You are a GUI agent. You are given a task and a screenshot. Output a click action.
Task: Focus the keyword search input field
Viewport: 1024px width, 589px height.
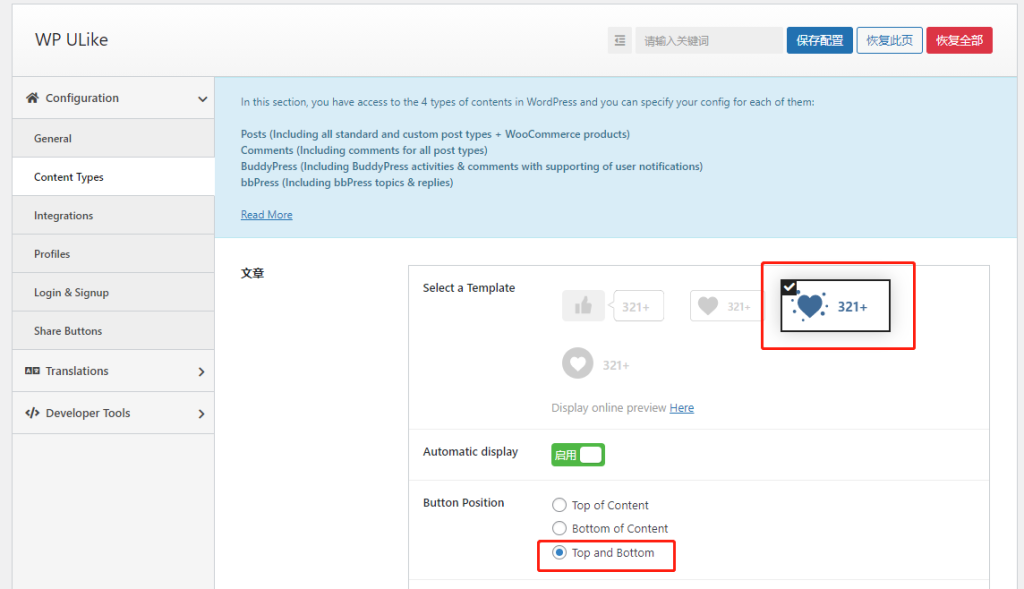(708, 41)
